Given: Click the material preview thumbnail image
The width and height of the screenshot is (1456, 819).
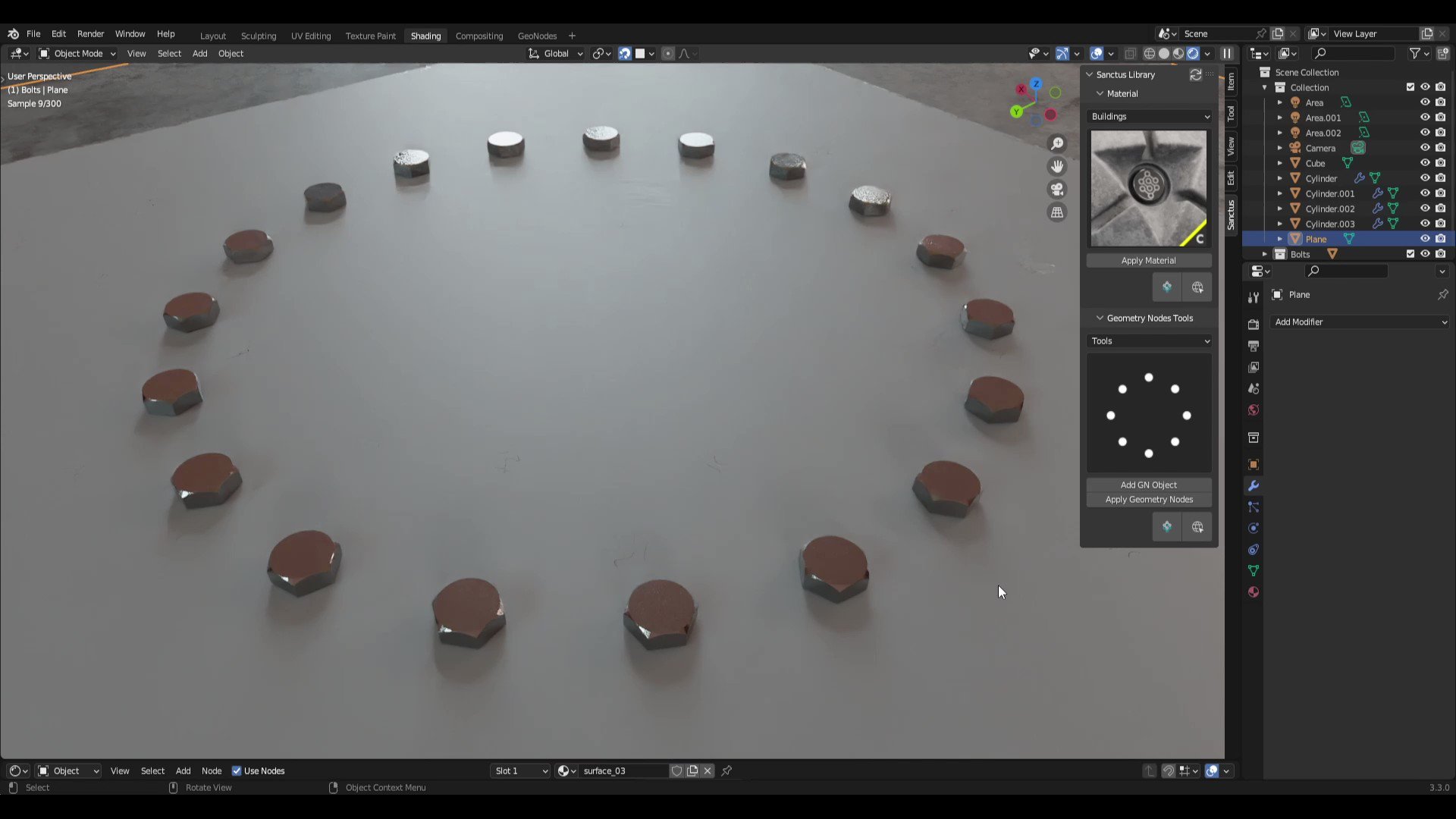Looking at the screenshot, I should click(x=1148, y=188).
